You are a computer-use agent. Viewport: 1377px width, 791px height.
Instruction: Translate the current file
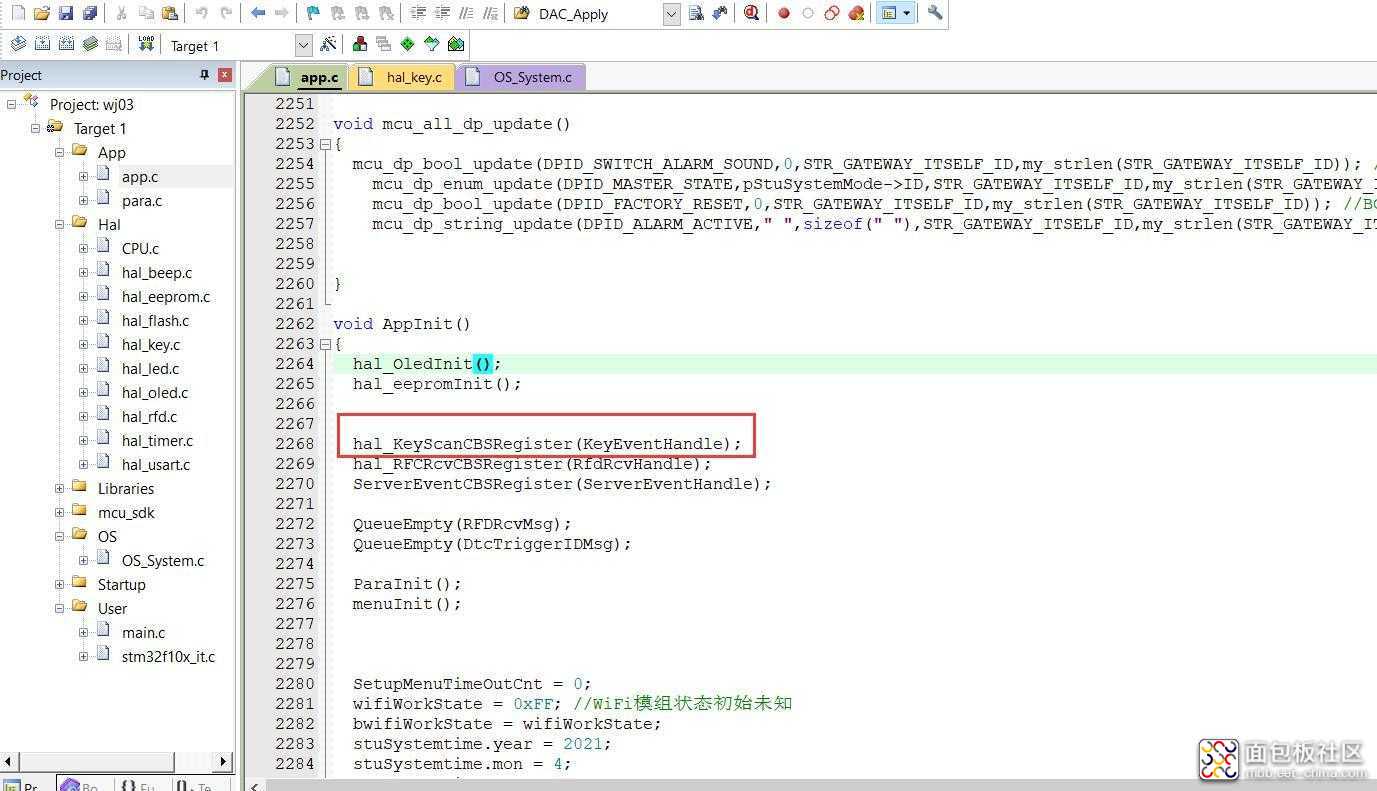(18, 44)
